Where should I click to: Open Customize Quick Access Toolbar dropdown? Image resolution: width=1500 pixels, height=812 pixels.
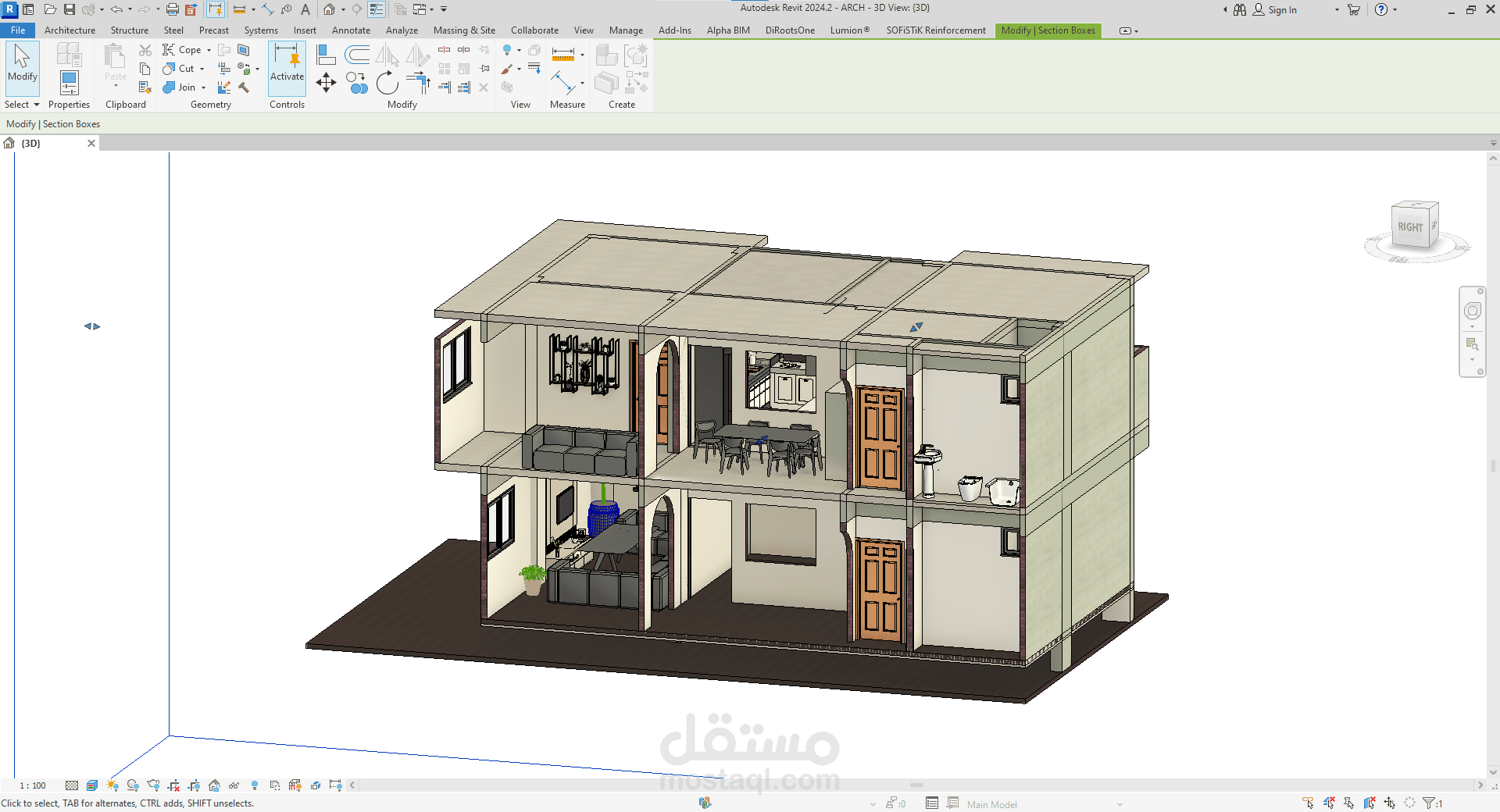click(444, 9)
